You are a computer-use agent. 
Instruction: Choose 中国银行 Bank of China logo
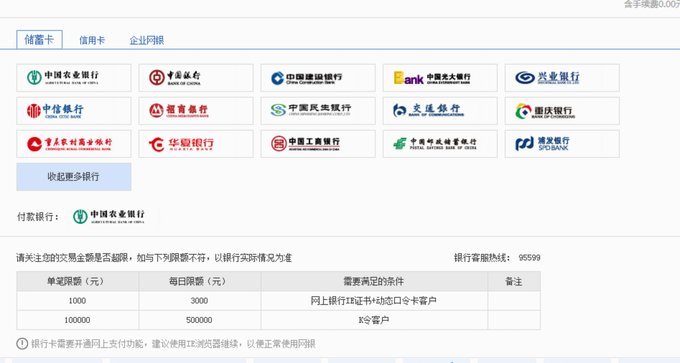196,78
